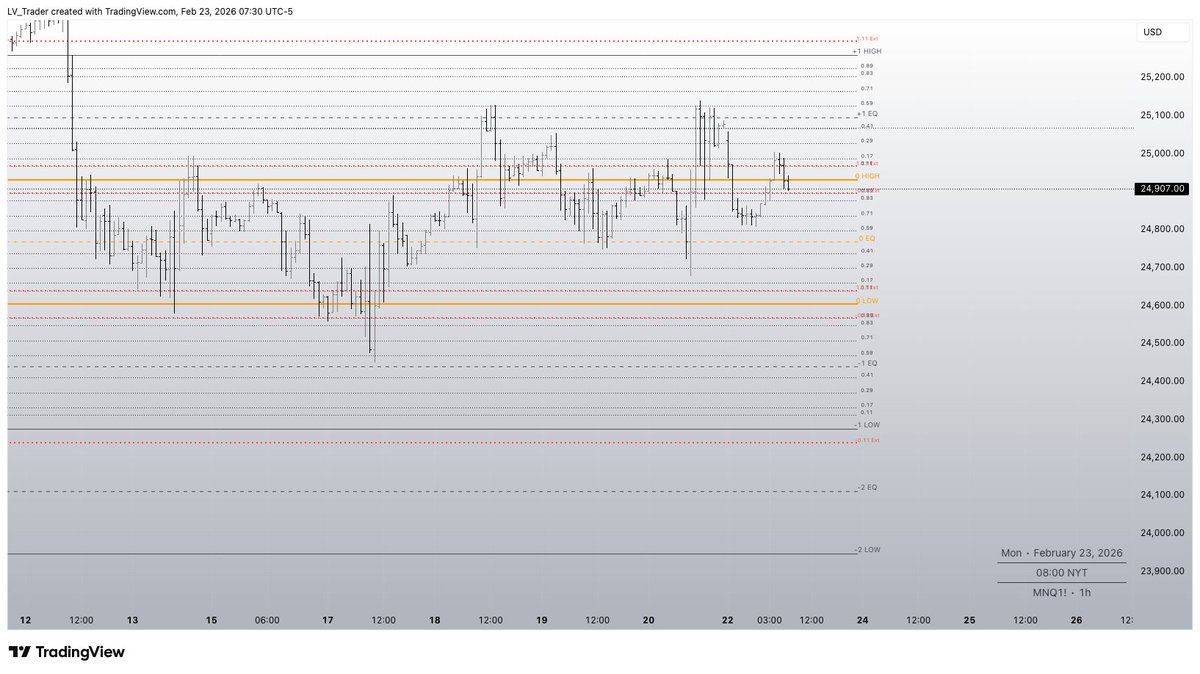Screen dimensions: 1200x674
Task: Click the USD currency label
Action: [x=1153, y=31]
